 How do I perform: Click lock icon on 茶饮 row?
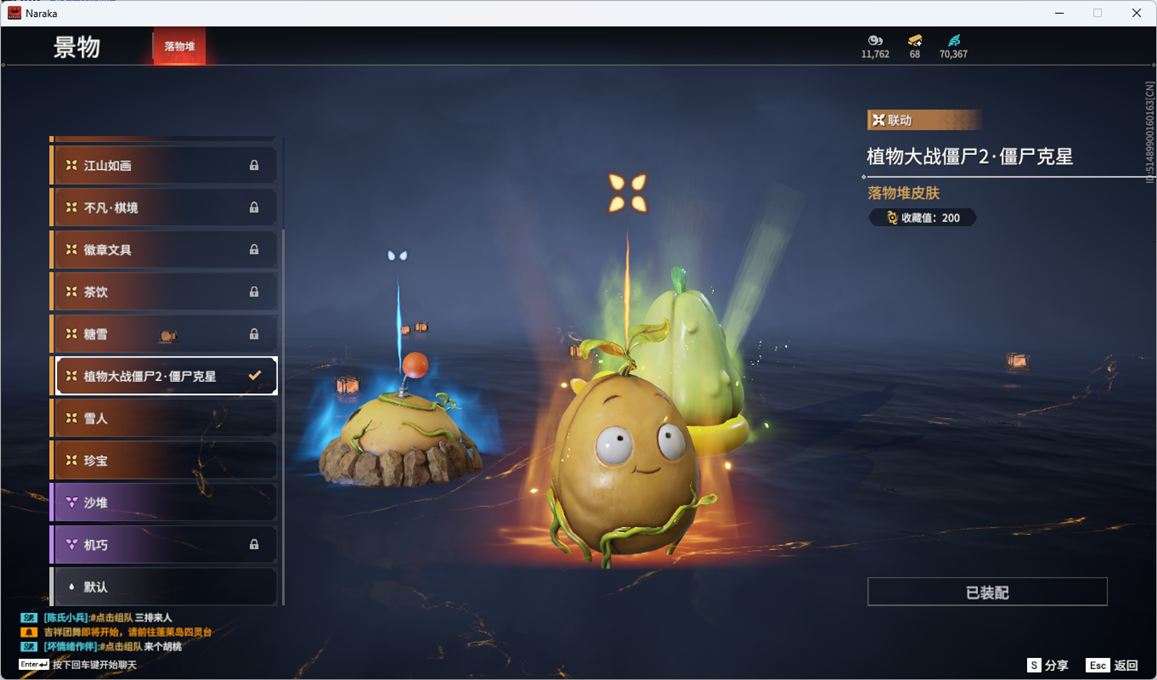[x=254, y=291]
